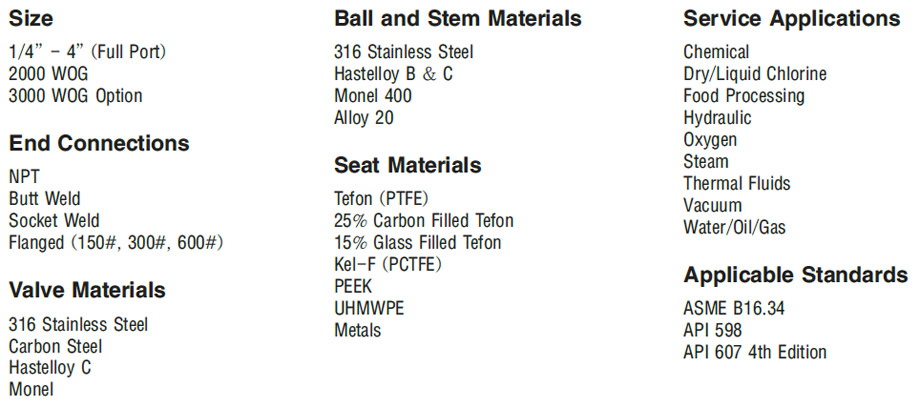Click the Kel-F (PCTFE) entry

(x=388, y=265)
